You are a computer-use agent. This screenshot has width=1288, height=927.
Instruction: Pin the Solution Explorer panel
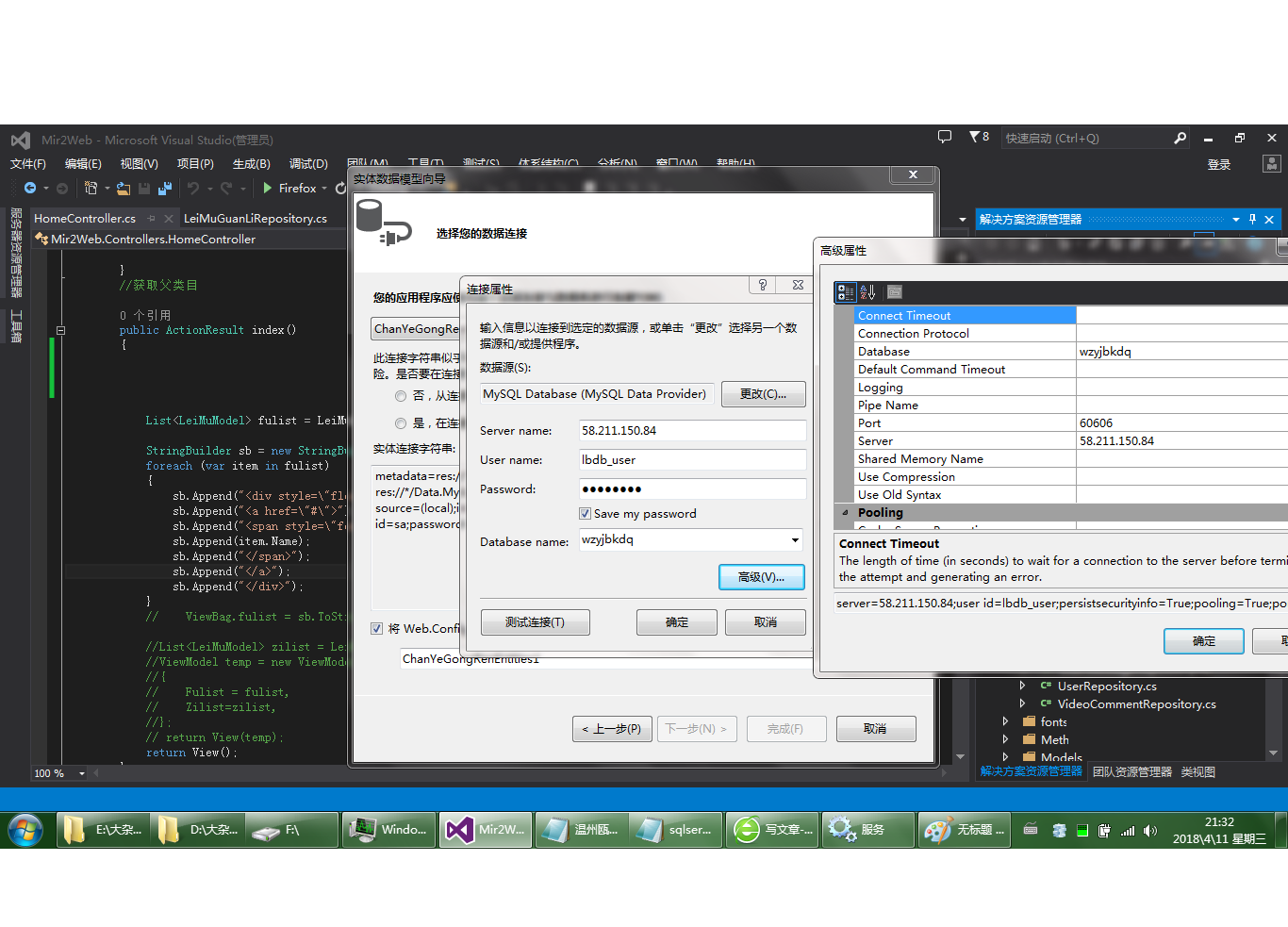pyautogui.click(x=1252, y=219)
